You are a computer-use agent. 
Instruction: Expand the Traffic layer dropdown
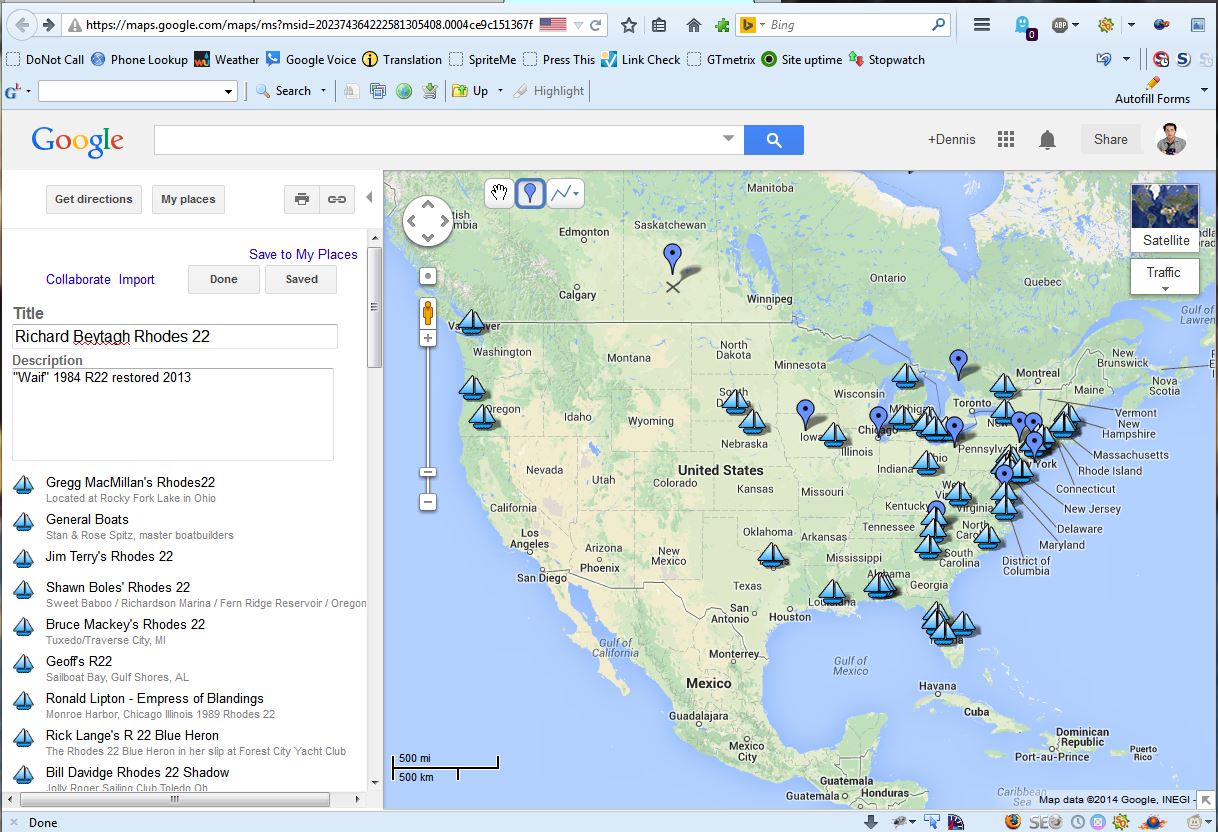click(1165, 277)
